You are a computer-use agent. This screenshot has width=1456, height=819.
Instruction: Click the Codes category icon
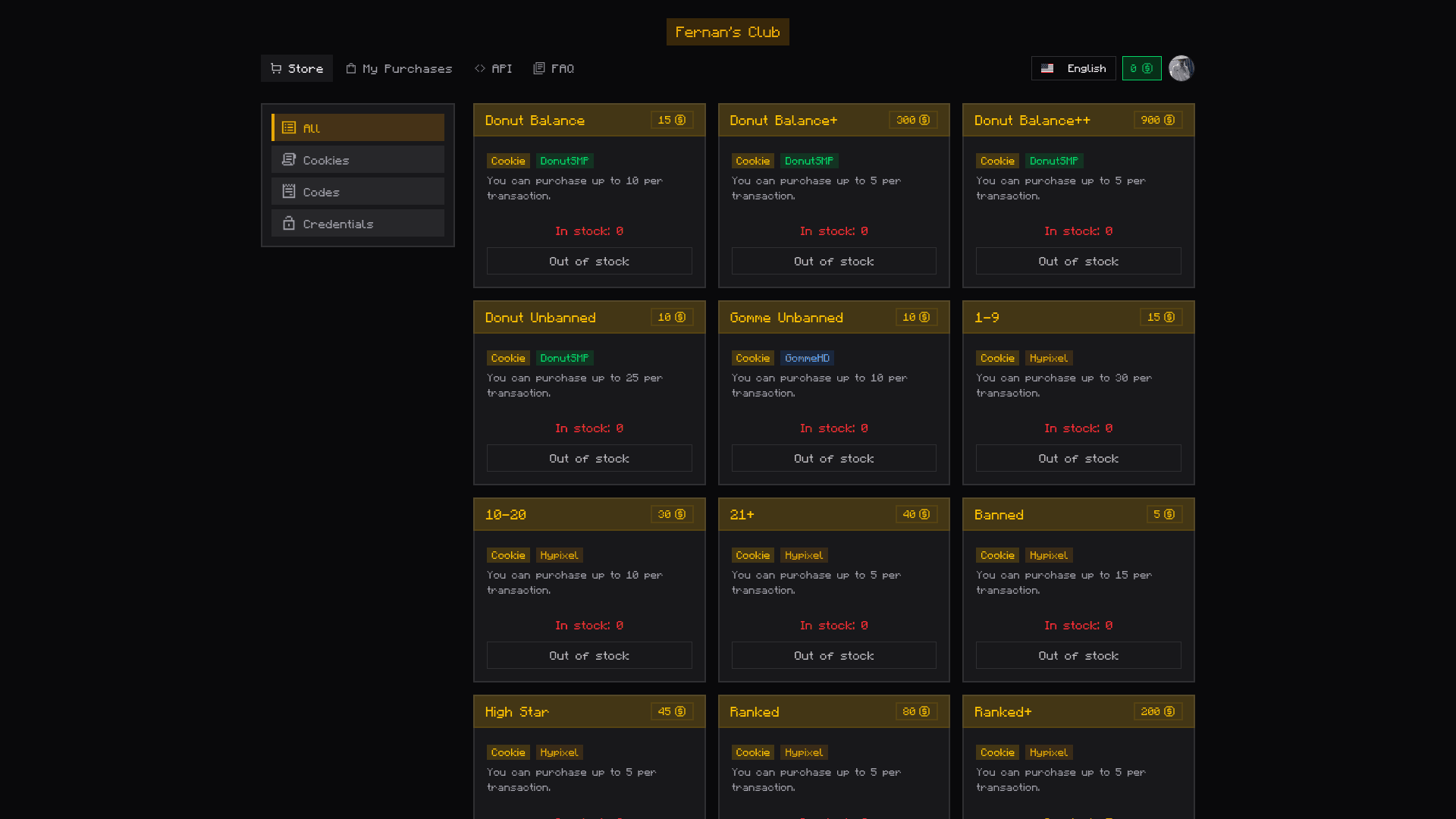[289, 191]
